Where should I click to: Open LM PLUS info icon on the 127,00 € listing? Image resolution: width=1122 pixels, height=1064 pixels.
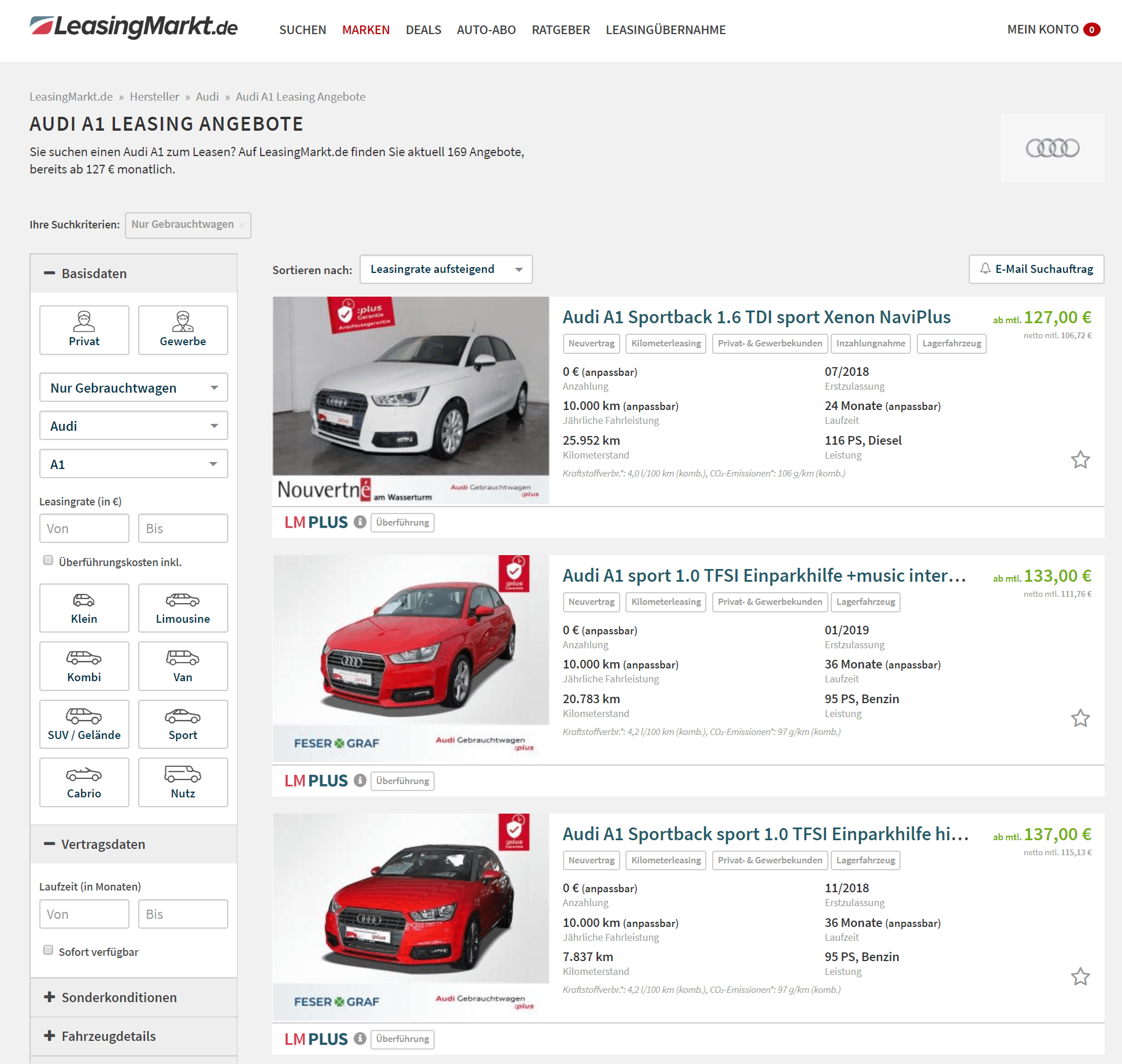(360, 522)
